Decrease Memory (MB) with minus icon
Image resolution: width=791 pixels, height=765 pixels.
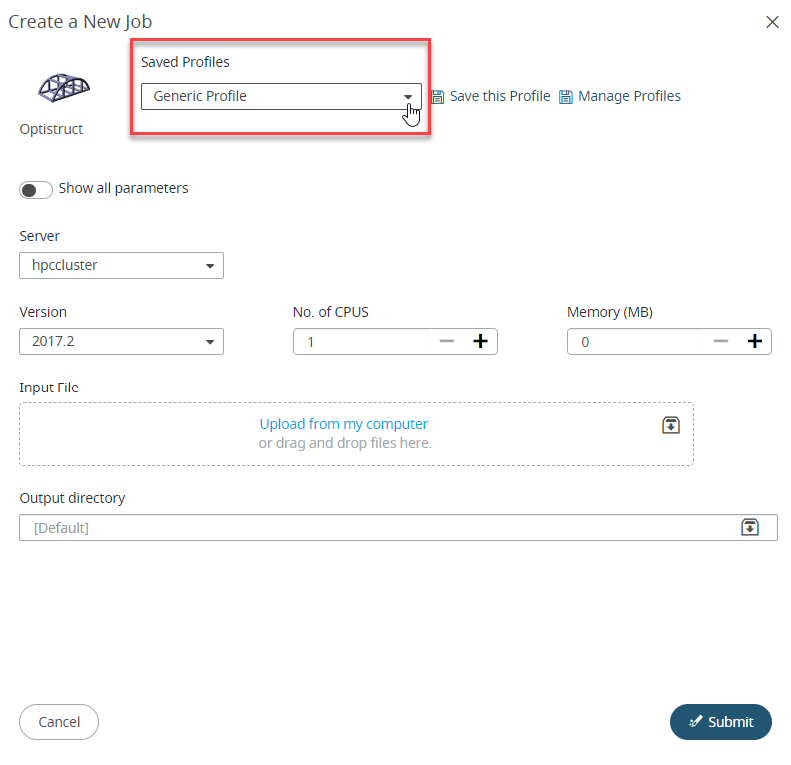(x=721, y=342)
